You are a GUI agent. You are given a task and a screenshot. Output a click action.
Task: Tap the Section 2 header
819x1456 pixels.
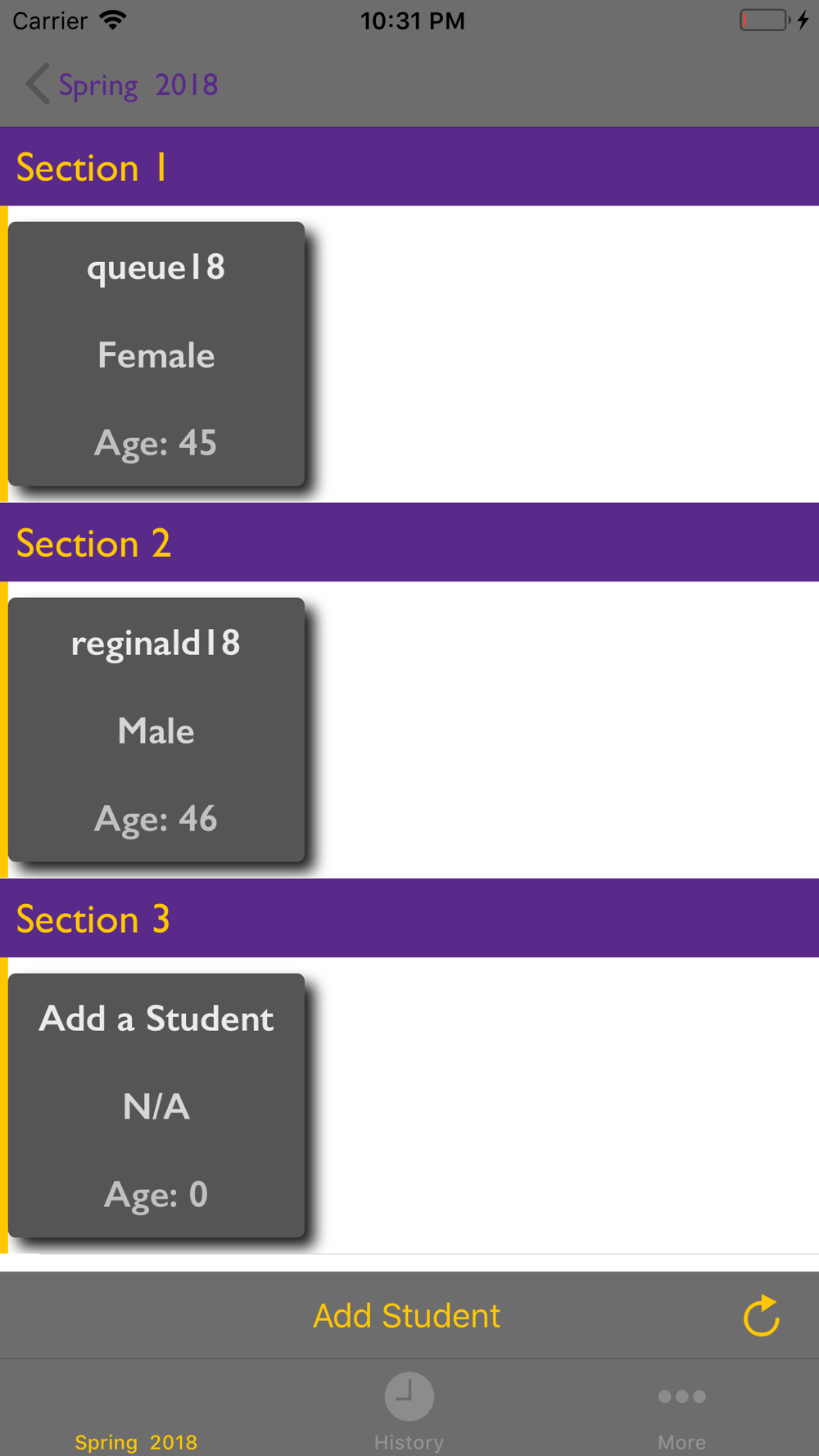[409, 542]
